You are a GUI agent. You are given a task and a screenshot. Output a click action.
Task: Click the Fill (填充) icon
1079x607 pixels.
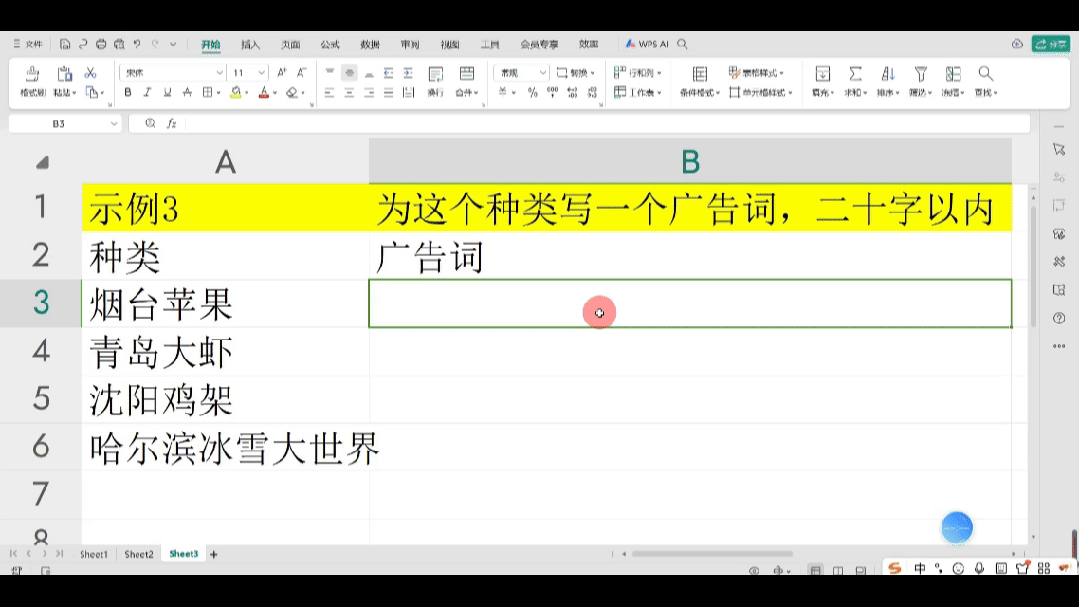822,74
